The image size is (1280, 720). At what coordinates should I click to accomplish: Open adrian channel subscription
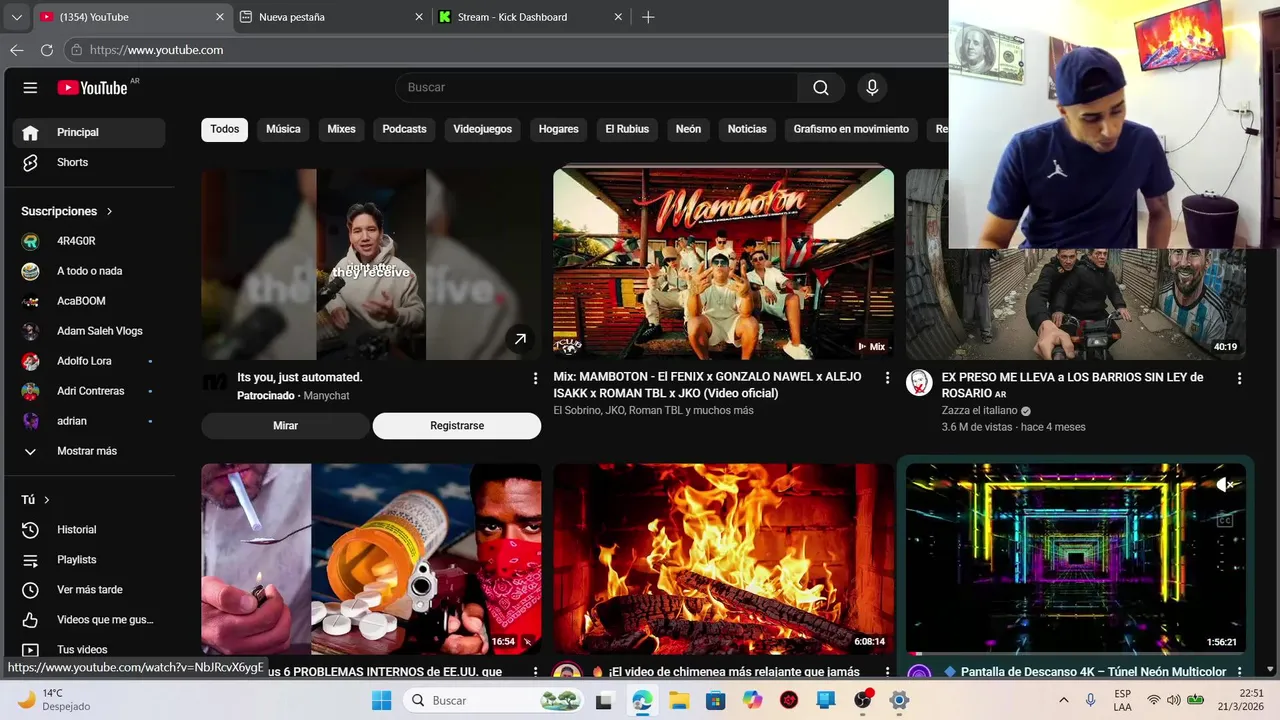pyautogui.click(x=89, y=421)
